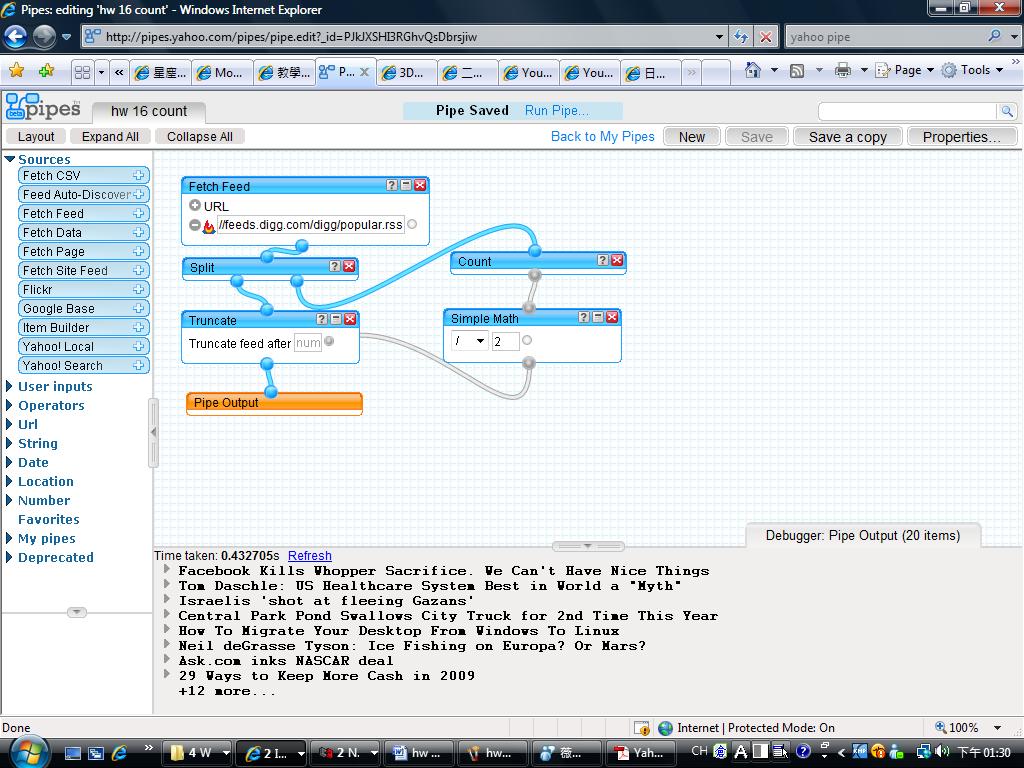1024x768 pixels.
Task: Close the Simple Math module
Action: pos(613,317)
